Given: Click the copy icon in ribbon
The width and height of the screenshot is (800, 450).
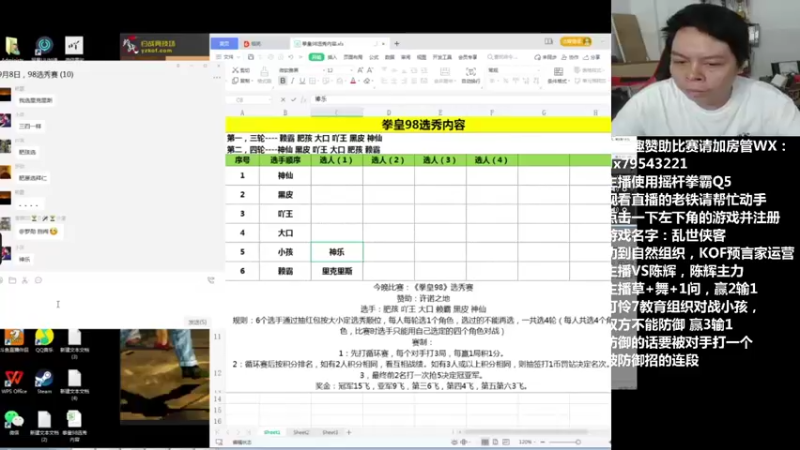Looking at the screenshot, I should (235, 81).
